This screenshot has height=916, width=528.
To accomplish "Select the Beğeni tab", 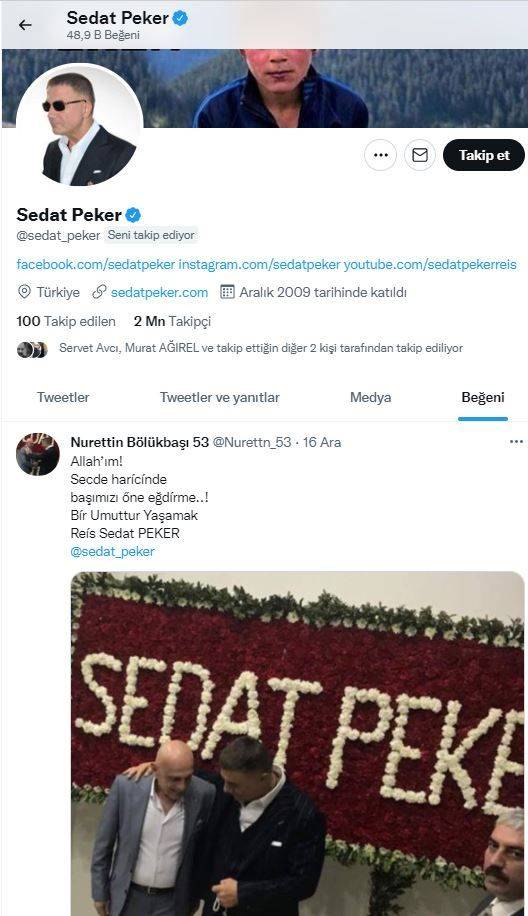I will tap(482, 398).
